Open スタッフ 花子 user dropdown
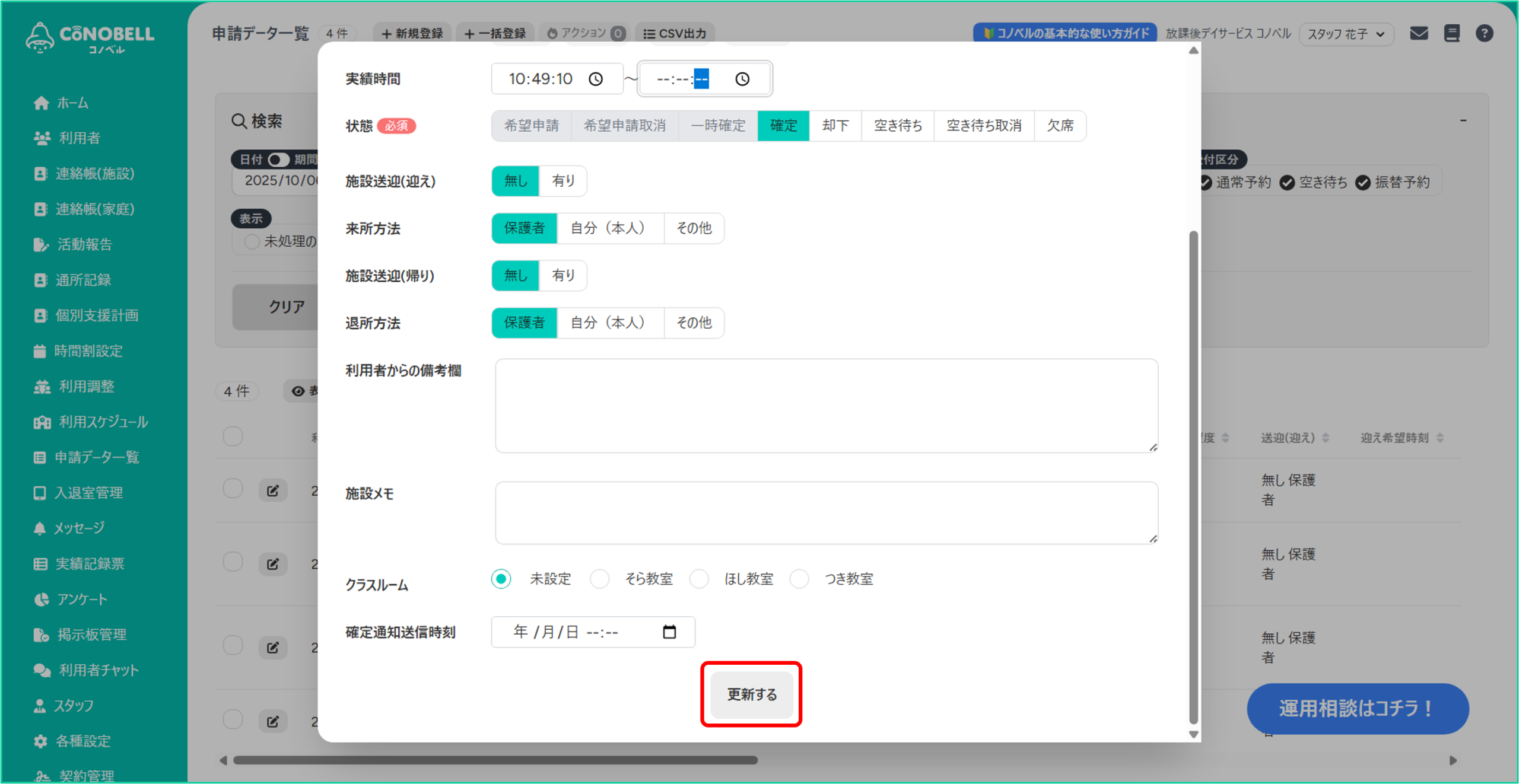The image size is (1519, 784). (x=1346, y=34)
